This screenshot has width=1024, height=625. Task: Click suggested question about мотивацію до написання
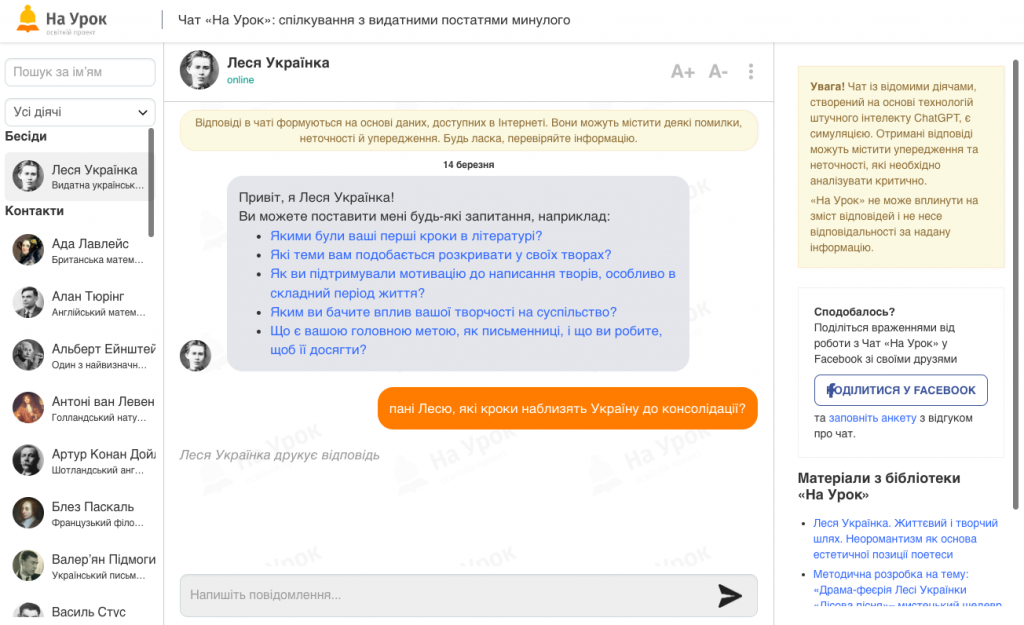473,283
